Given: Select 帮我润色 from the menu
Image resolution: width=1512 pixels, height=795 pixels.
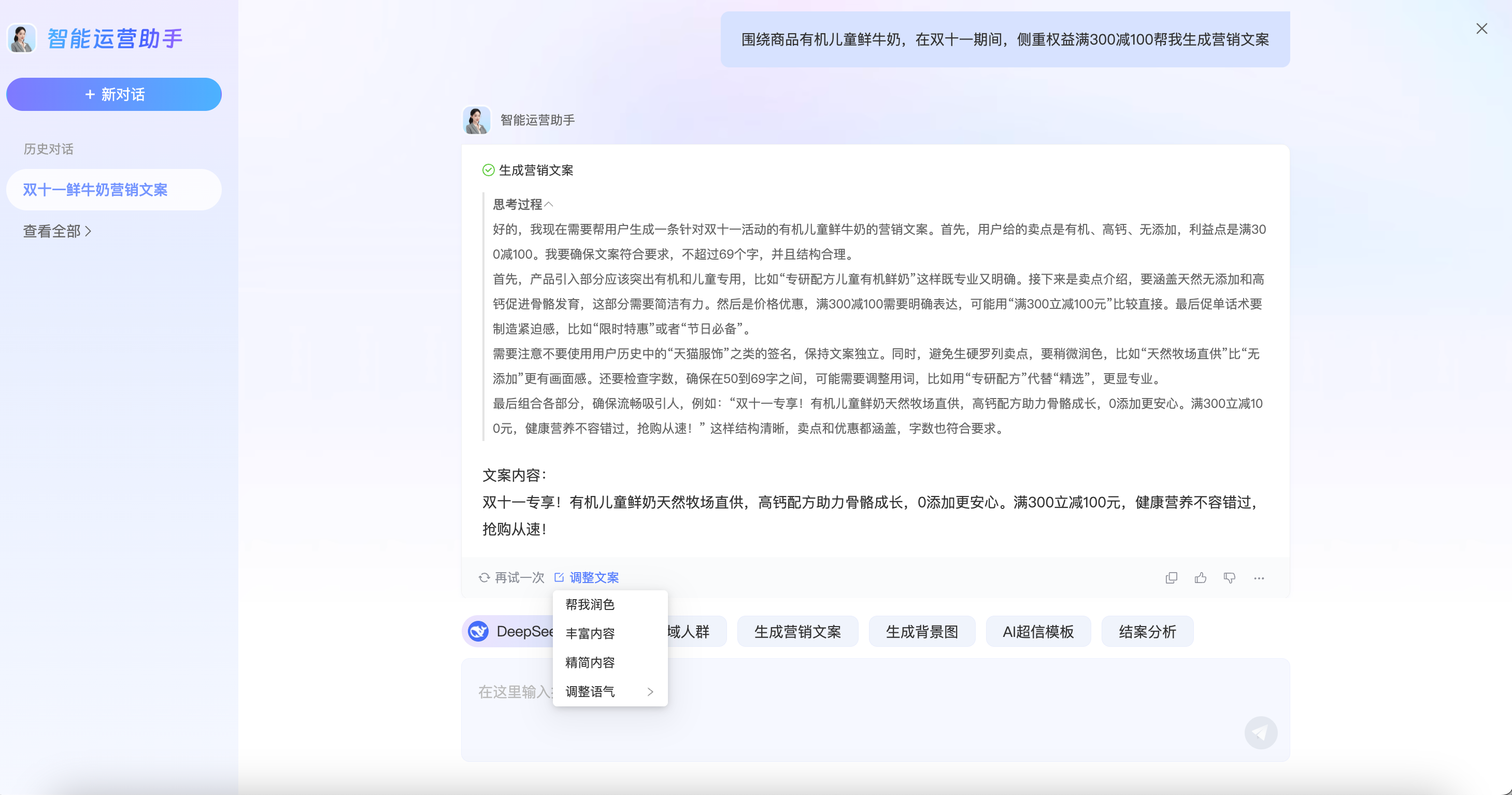Looking at the screenshot, I should click(590, 604).
